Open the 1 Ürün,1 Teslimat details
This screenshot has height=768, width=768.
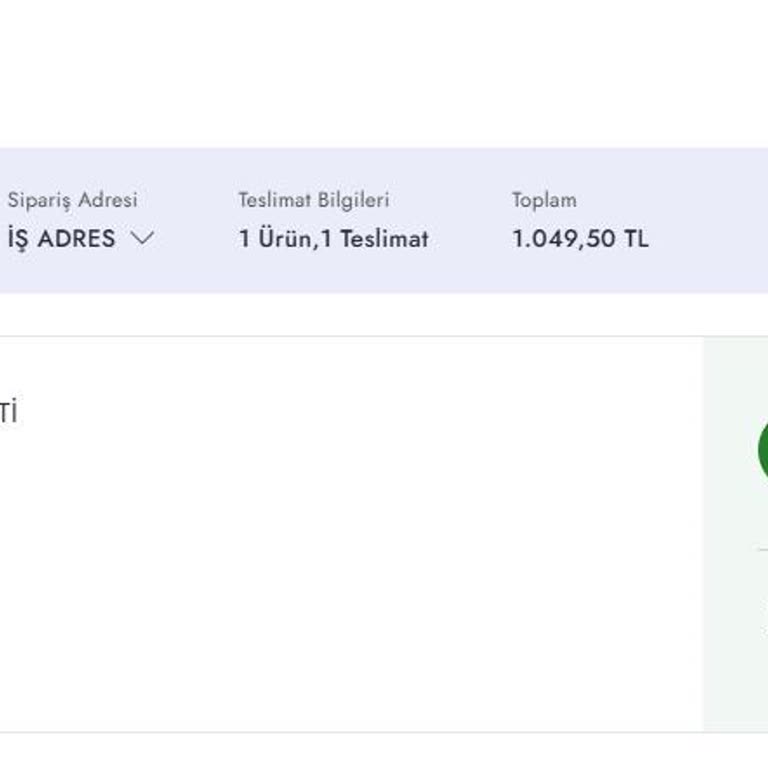coord(333,239)
